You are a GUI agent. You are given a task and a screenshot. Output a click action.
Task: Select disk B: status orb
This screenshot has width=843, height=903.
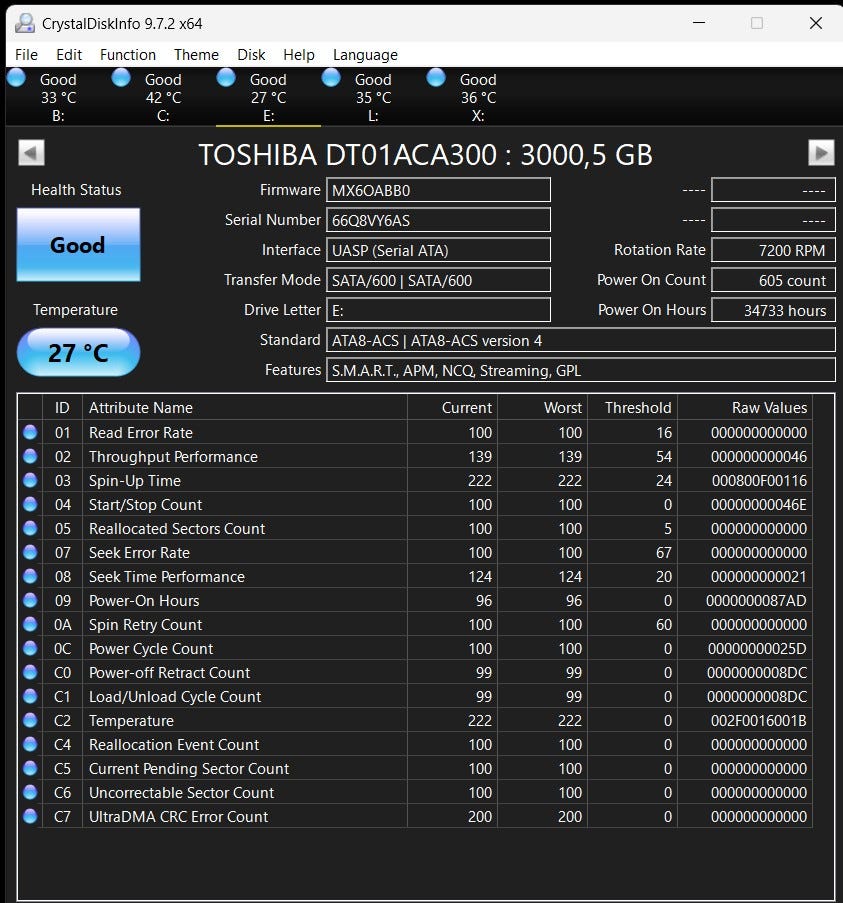pos(16,77)
